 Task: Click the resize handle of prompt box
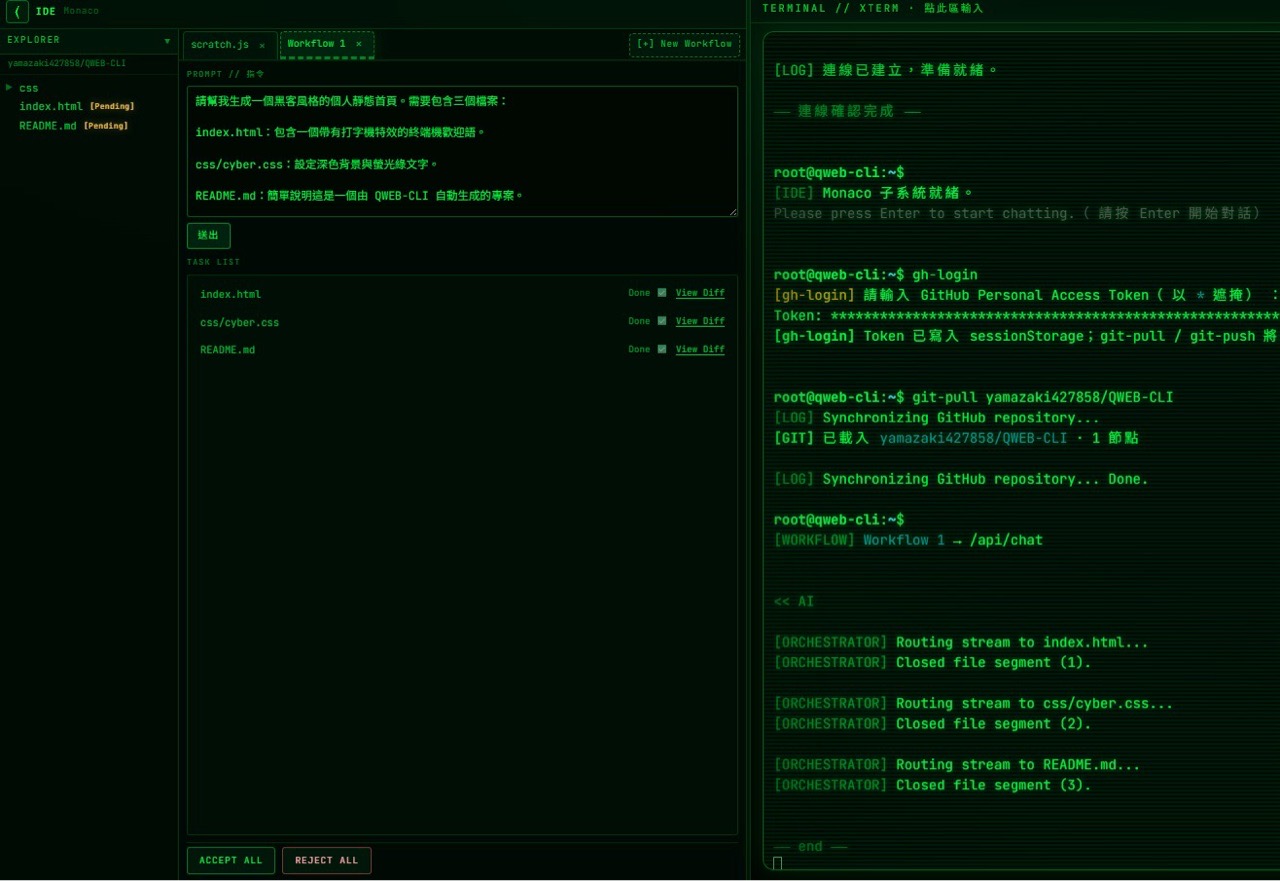(733, 211)
